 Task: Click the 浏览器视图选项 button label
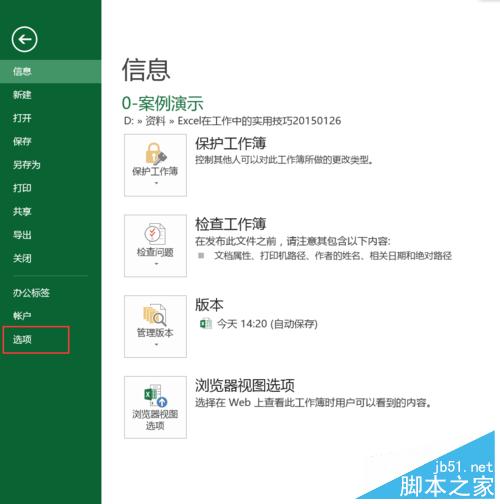(x=155, y=420)
